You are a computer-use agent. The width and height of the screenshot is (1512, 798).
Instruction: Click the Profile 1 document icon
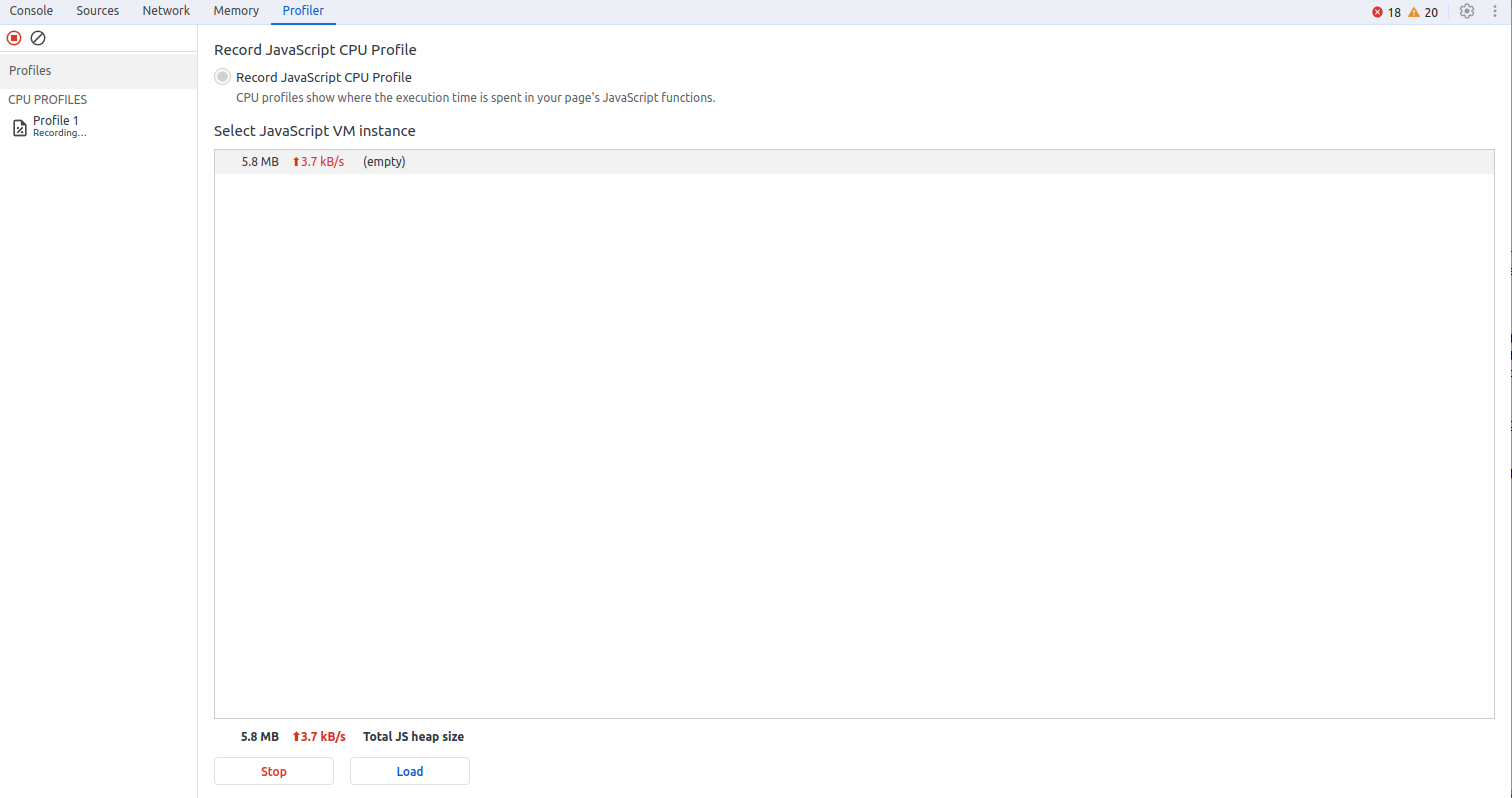point(19,125)
